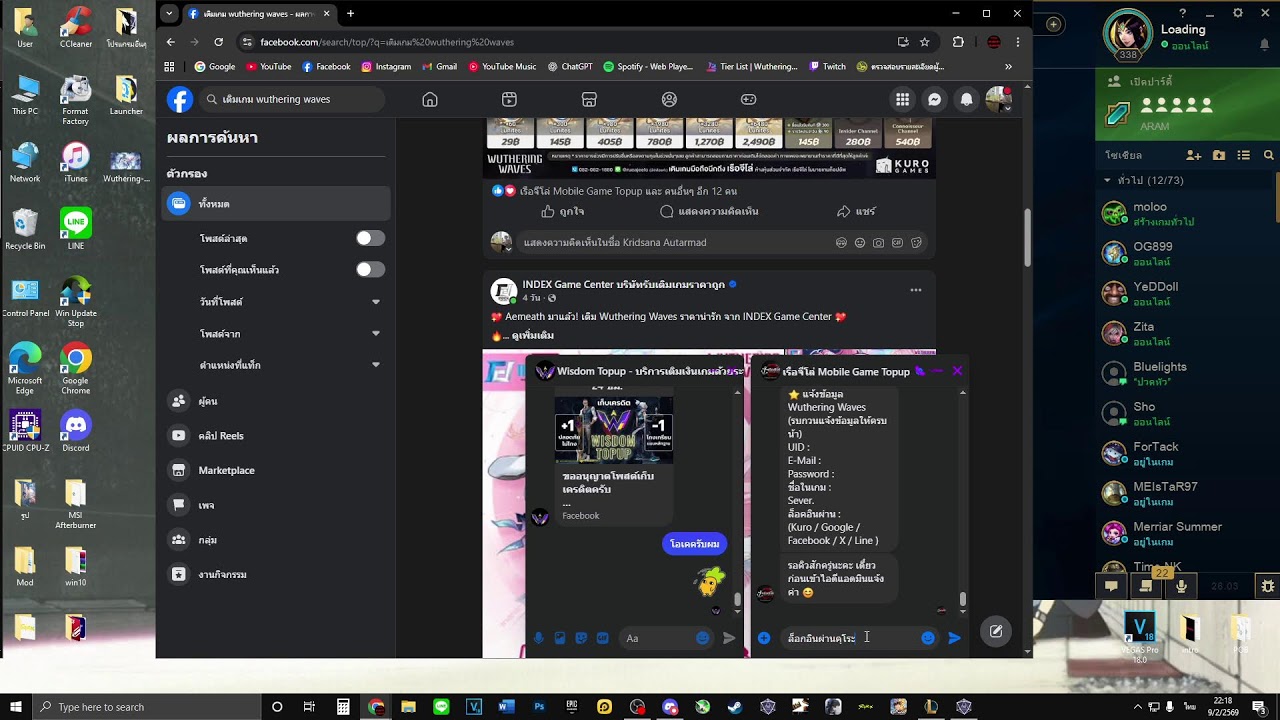Image resolution: width=1280 pixels, height=720 pixels.
Task: Toggle League client voice microphone
Action: pyautogui.click(x=1181, y=586)
